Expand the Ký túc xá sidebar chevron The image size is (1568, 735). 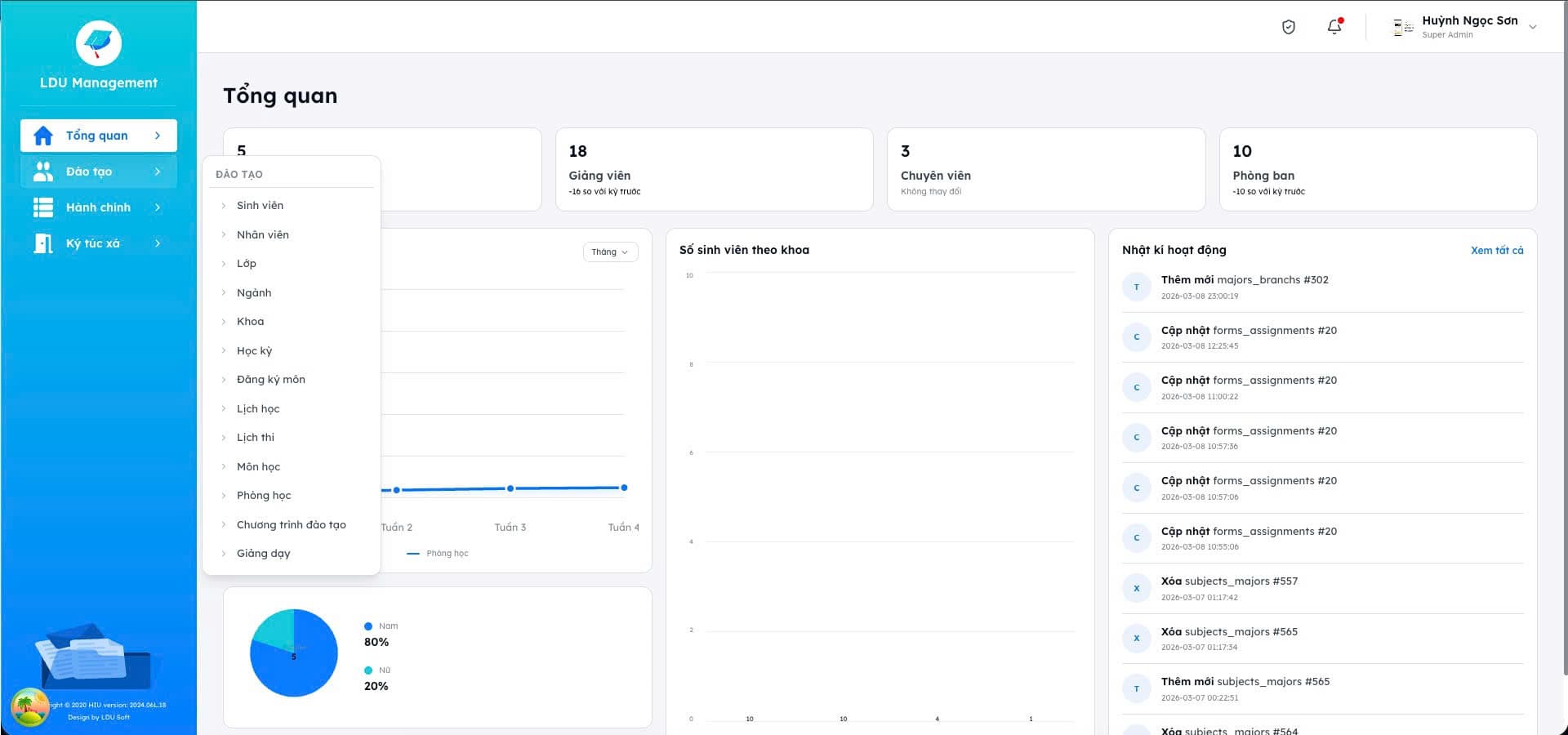tap(158, 243)
